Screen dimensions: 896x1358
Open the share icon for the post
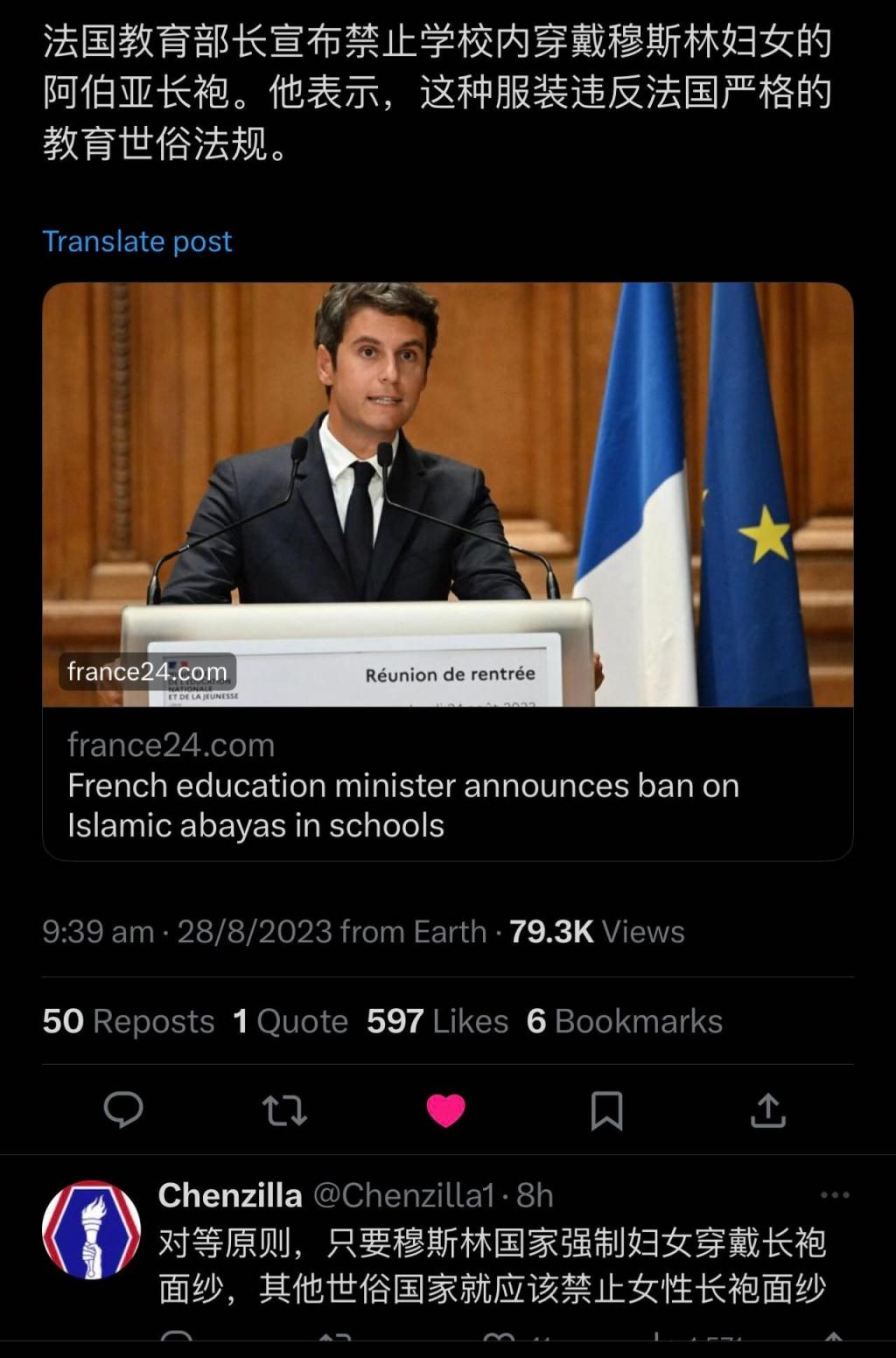[768, 1110]
